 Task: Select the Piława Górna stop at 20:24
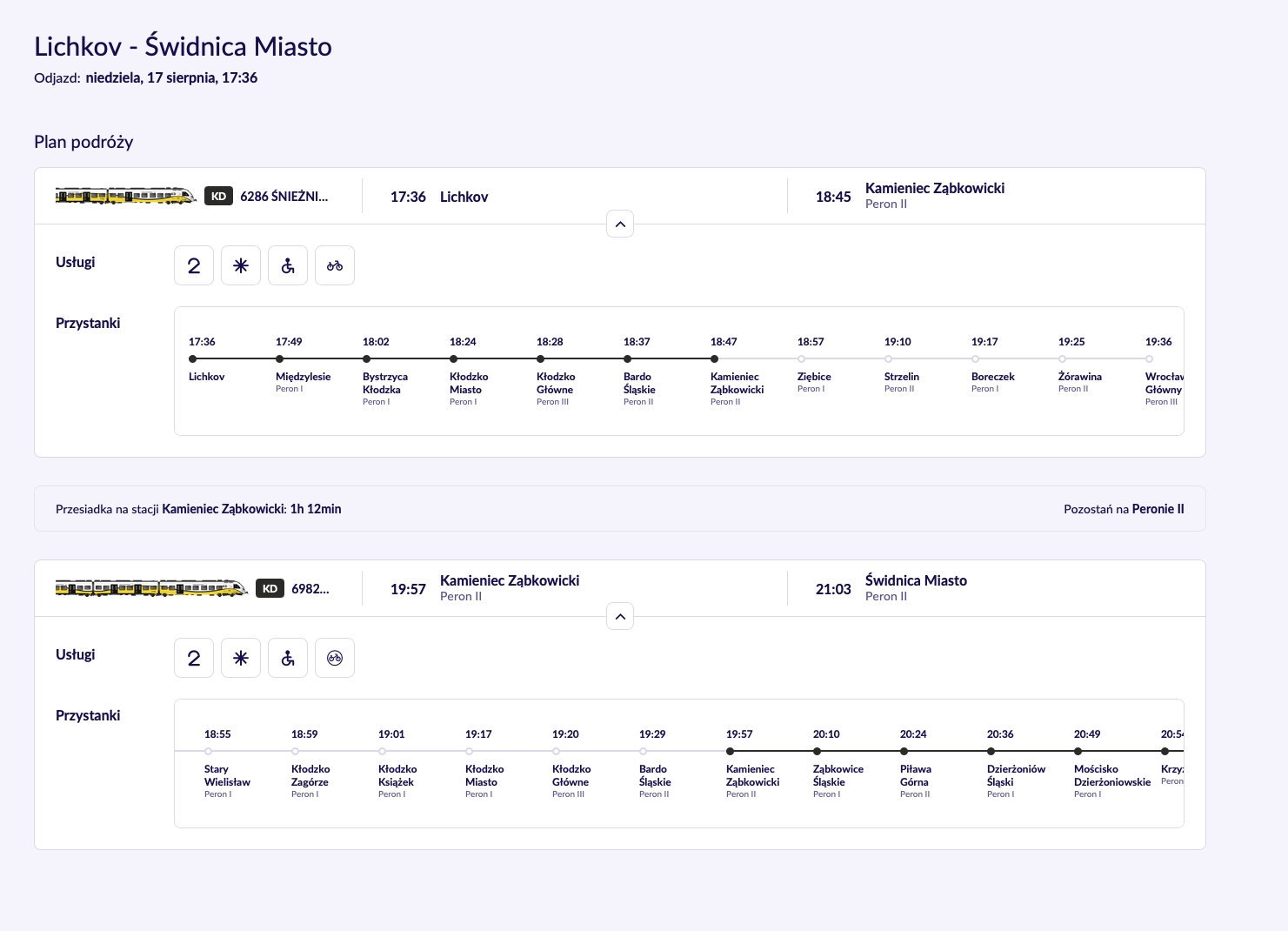point(904,751)
